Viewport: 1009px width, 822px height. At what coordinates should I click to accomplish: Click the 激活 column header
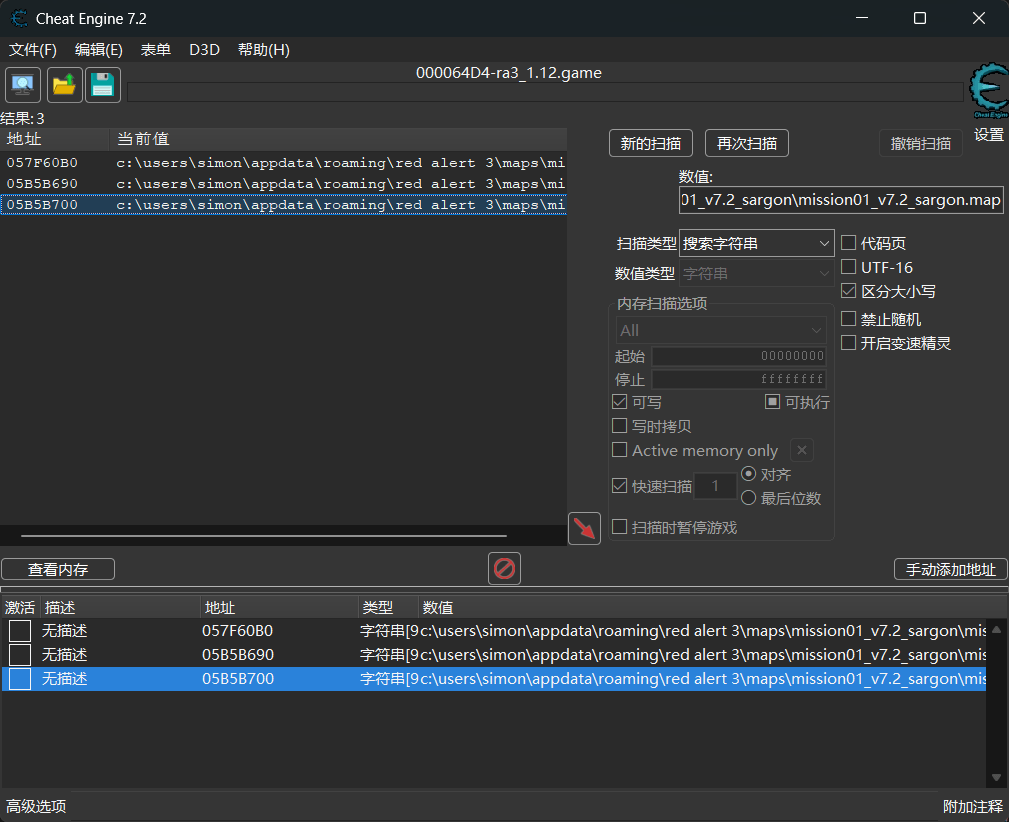point(20,607)
